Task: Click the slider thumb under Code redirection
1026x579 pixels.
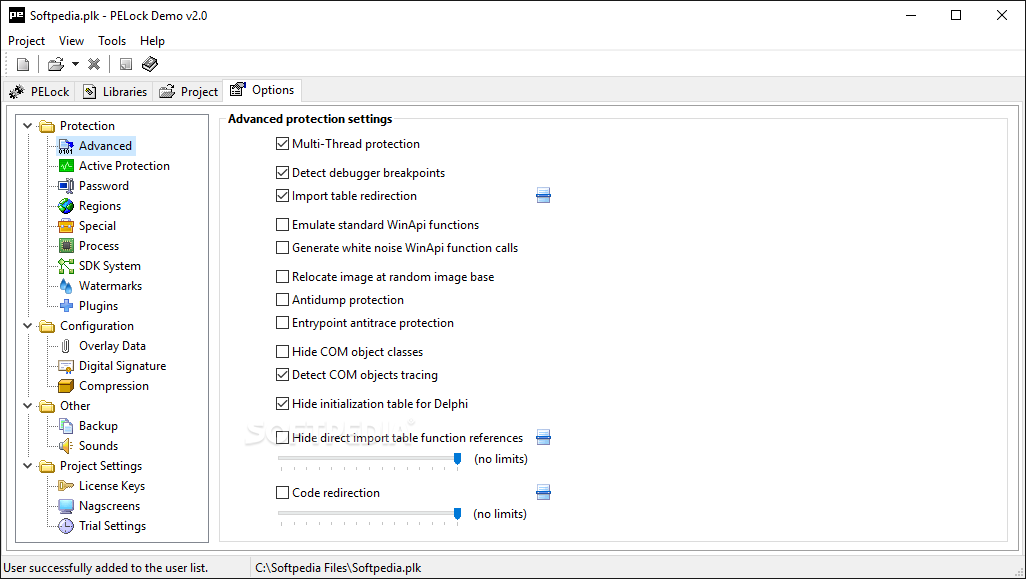Action: (x=457, y=514)
